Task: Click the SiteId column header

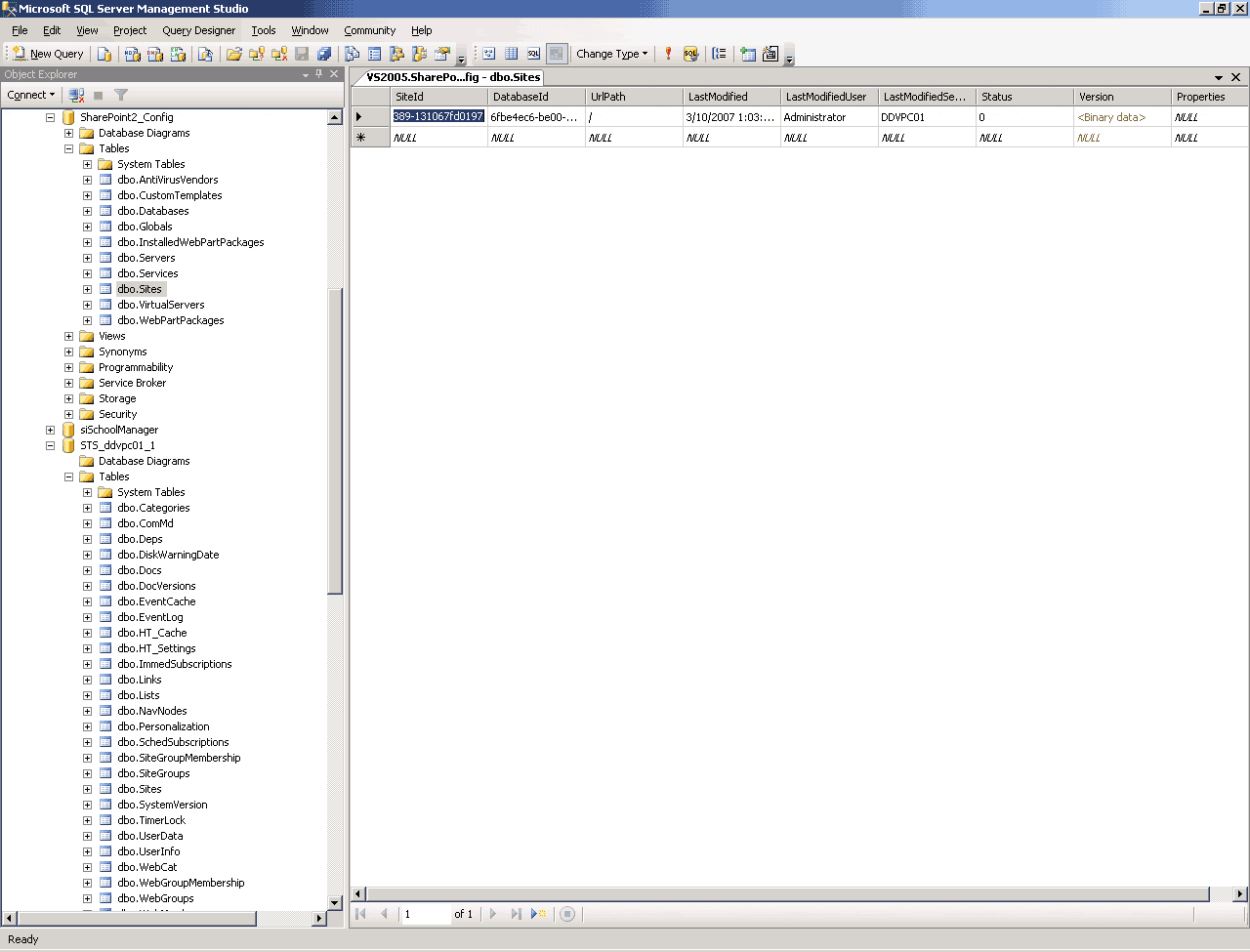Action: pyautogui.click(x=438, y=97)
